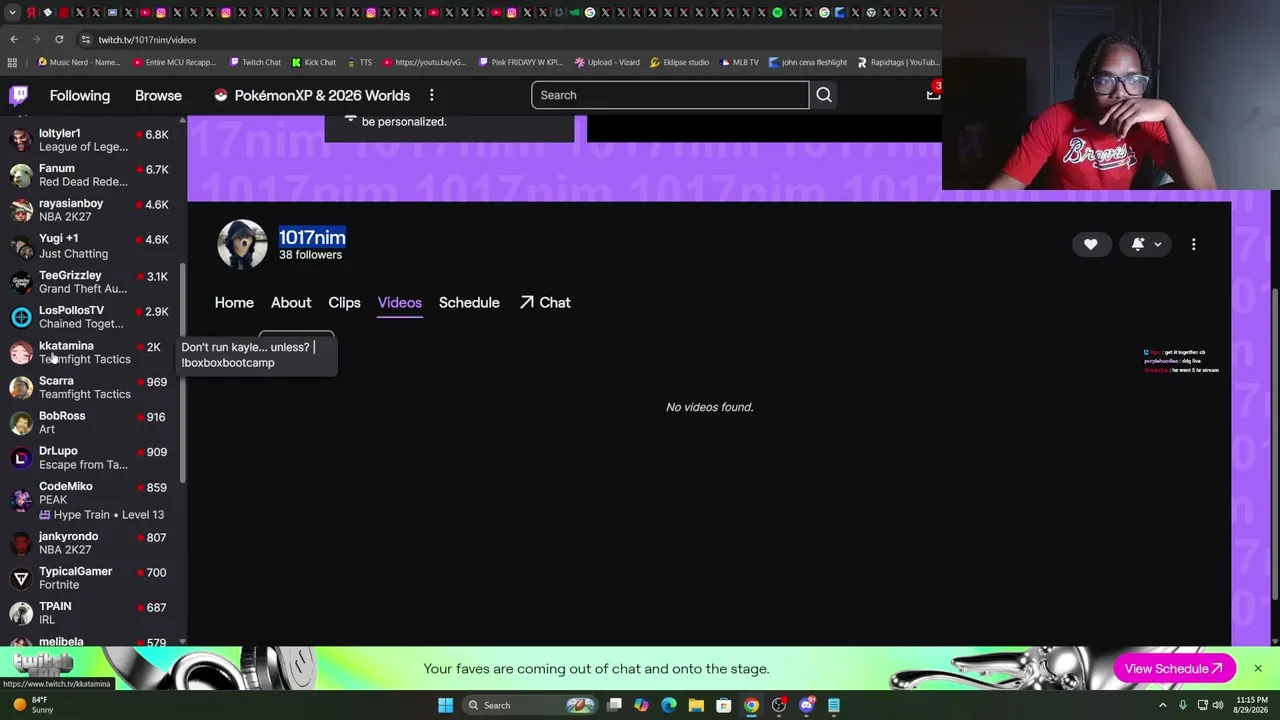Screen dimensions: 1280x720
Task: Open Fanum's channel avatar in the sidebar
Action: pyautogui.click(x=20, y=175)
